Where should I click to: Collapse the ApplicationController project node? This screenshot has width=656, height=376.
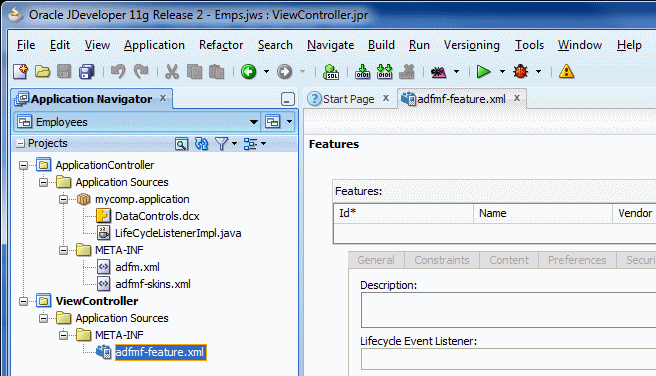point(23,166)
